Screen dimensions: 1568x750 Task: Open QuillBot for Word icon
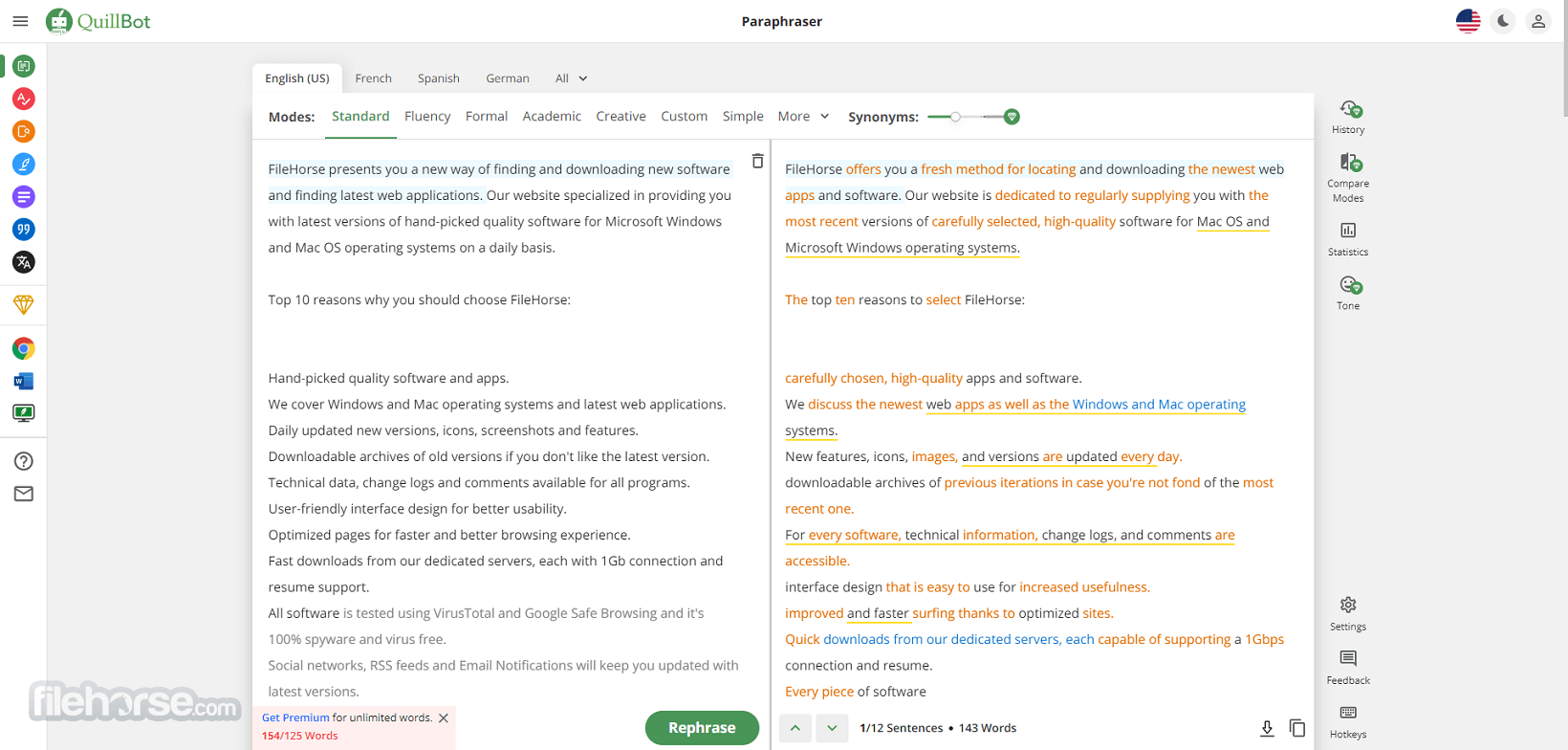[x=24, y=381]
